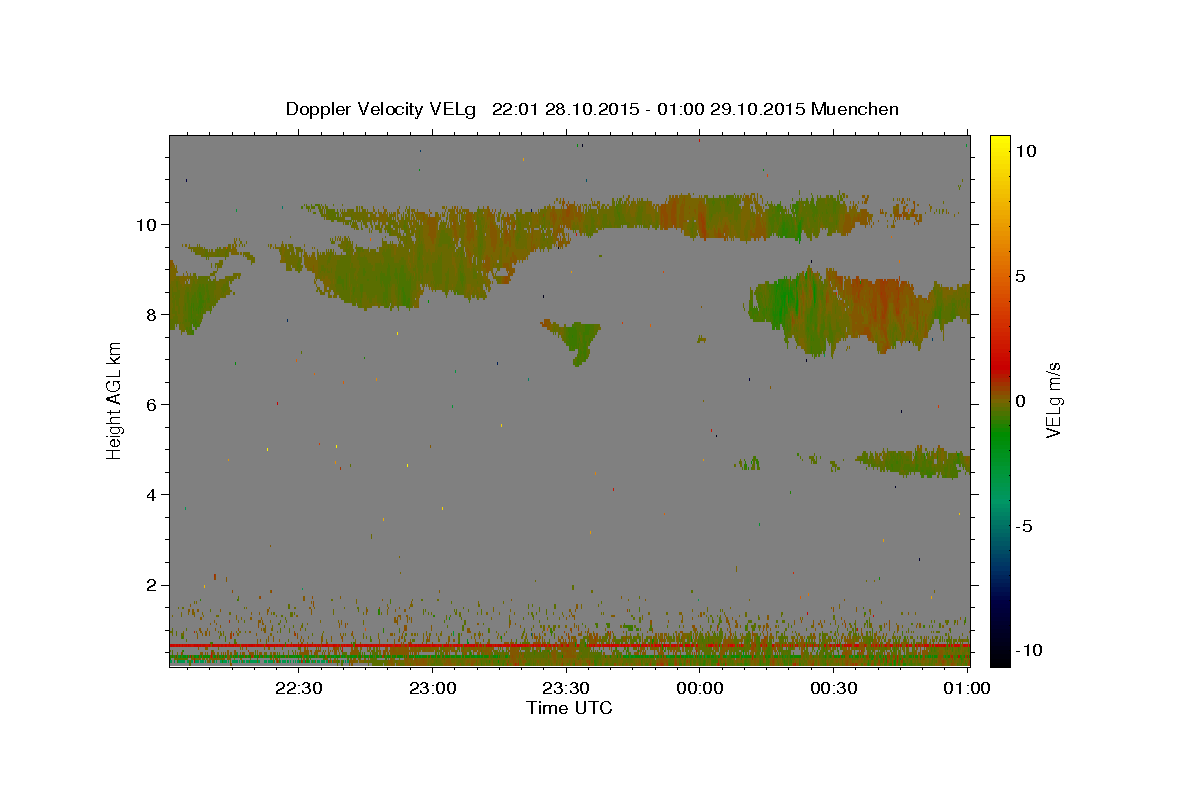1200x800 pixels.
Task: Click the height tick label '2'
Action: click(152, 584)
